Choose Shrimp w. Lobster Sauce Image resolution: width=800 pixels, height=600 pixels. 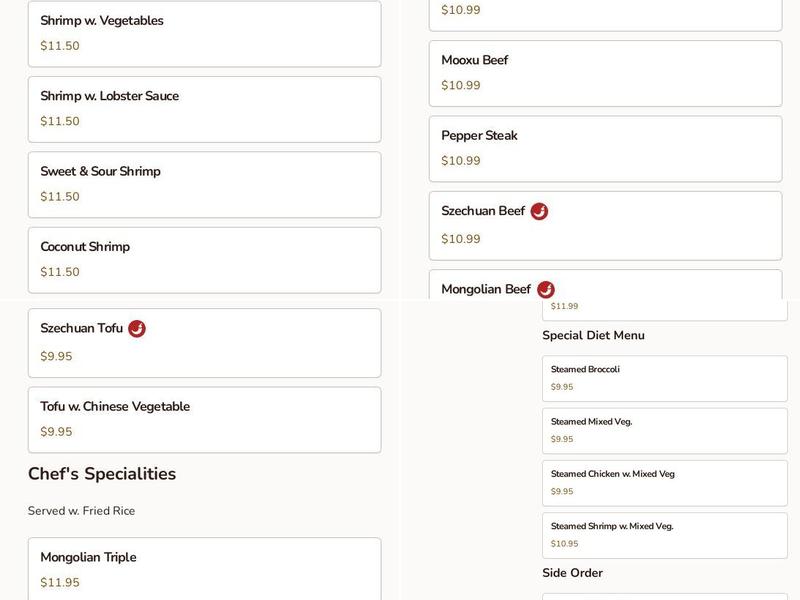coord(204,109)
